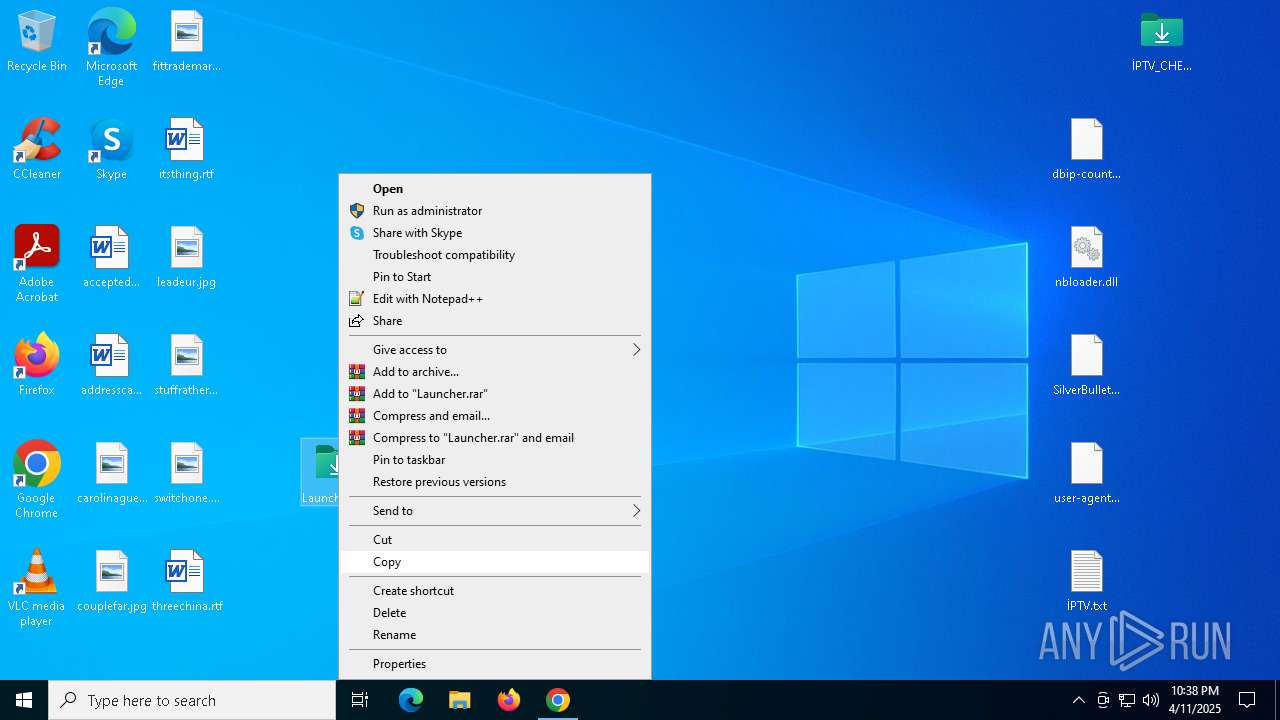Show hidden system tray icons
Image resolution: width=1280 pixels, height=720 pixels.
[x=1078, y=700]
